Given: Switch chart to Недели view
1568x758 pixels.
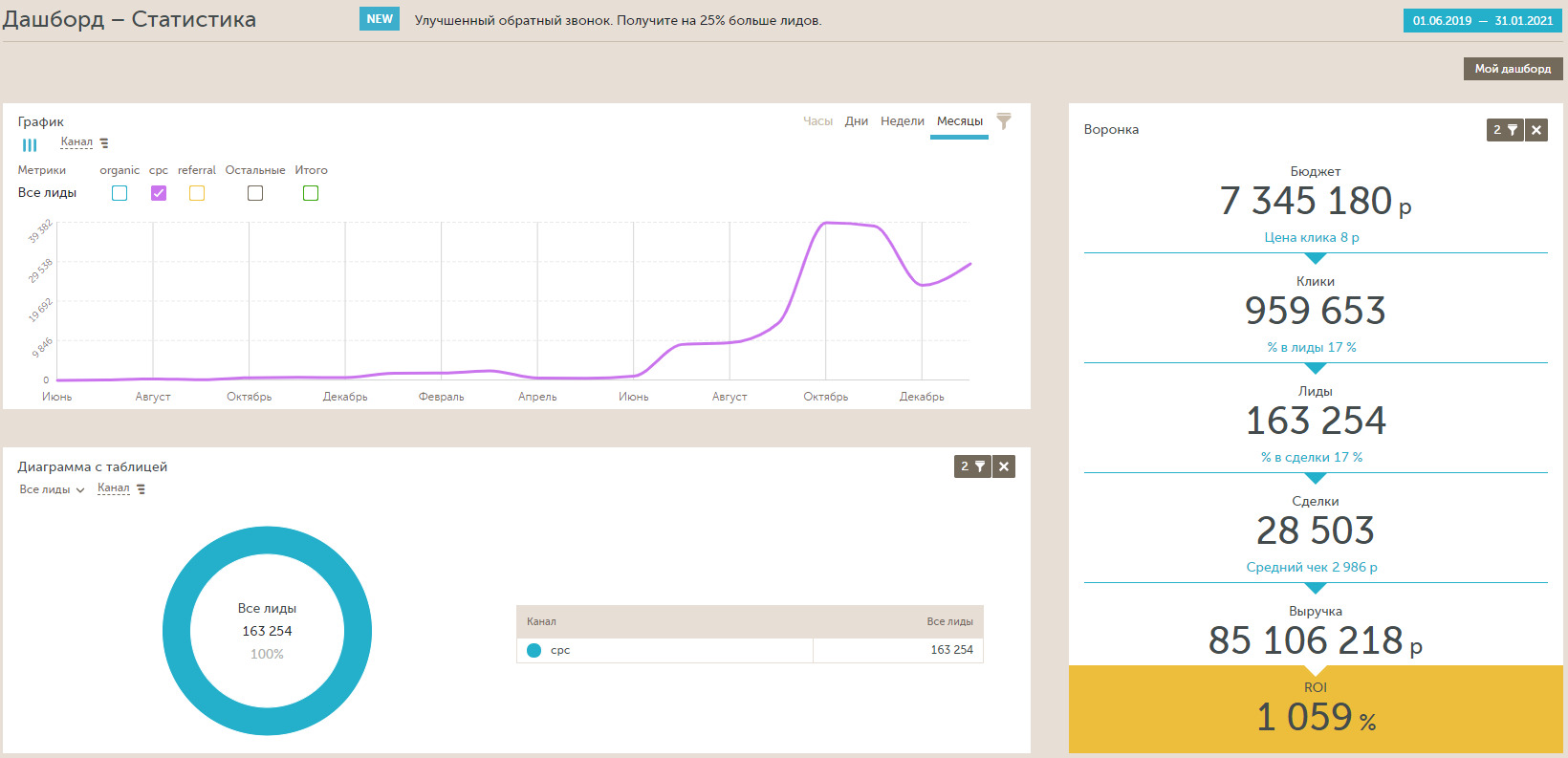Looking at the screenshot, I should [x=902, y=121].
